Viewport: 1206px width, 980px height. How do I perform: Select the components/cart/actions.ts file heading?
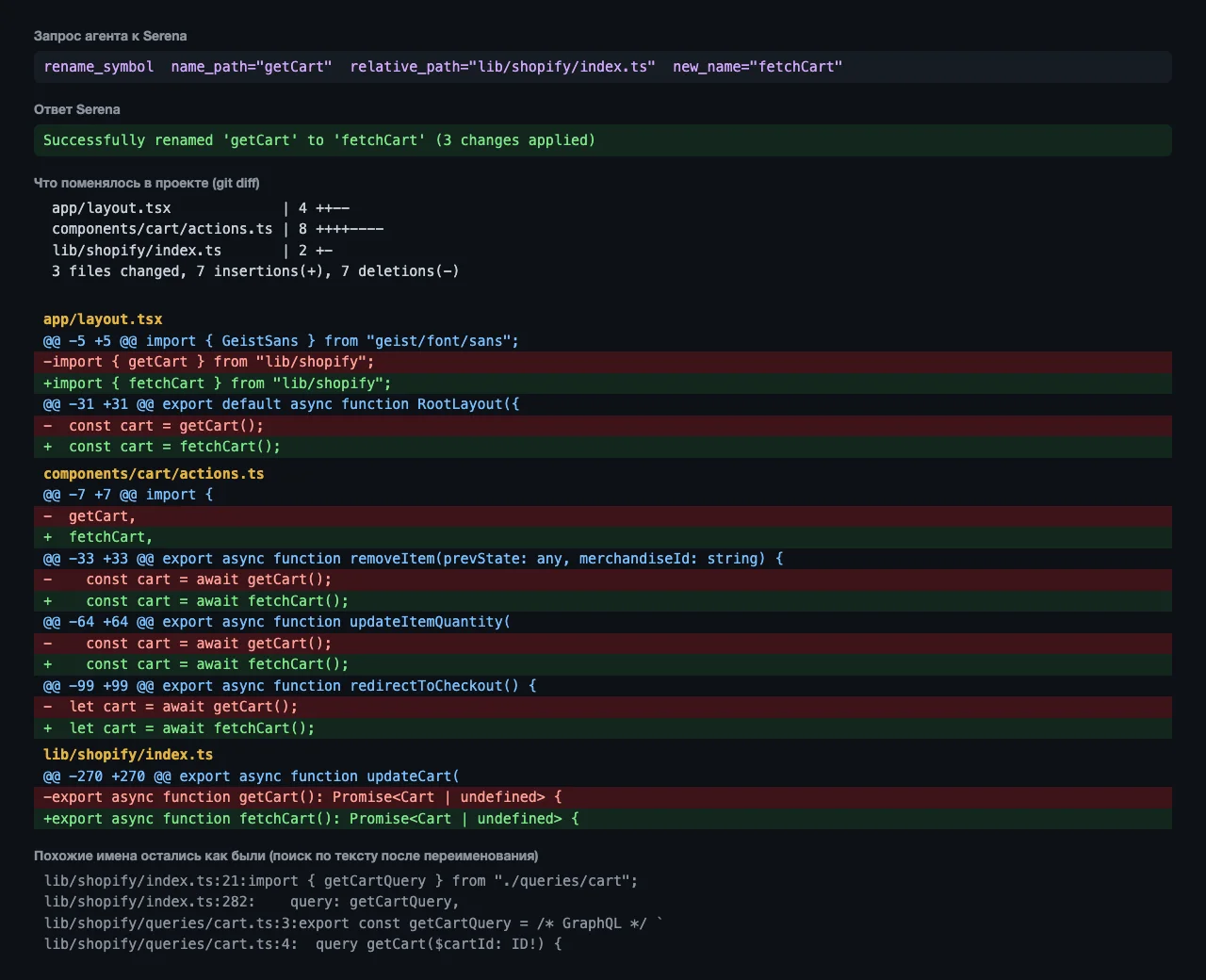154,474
